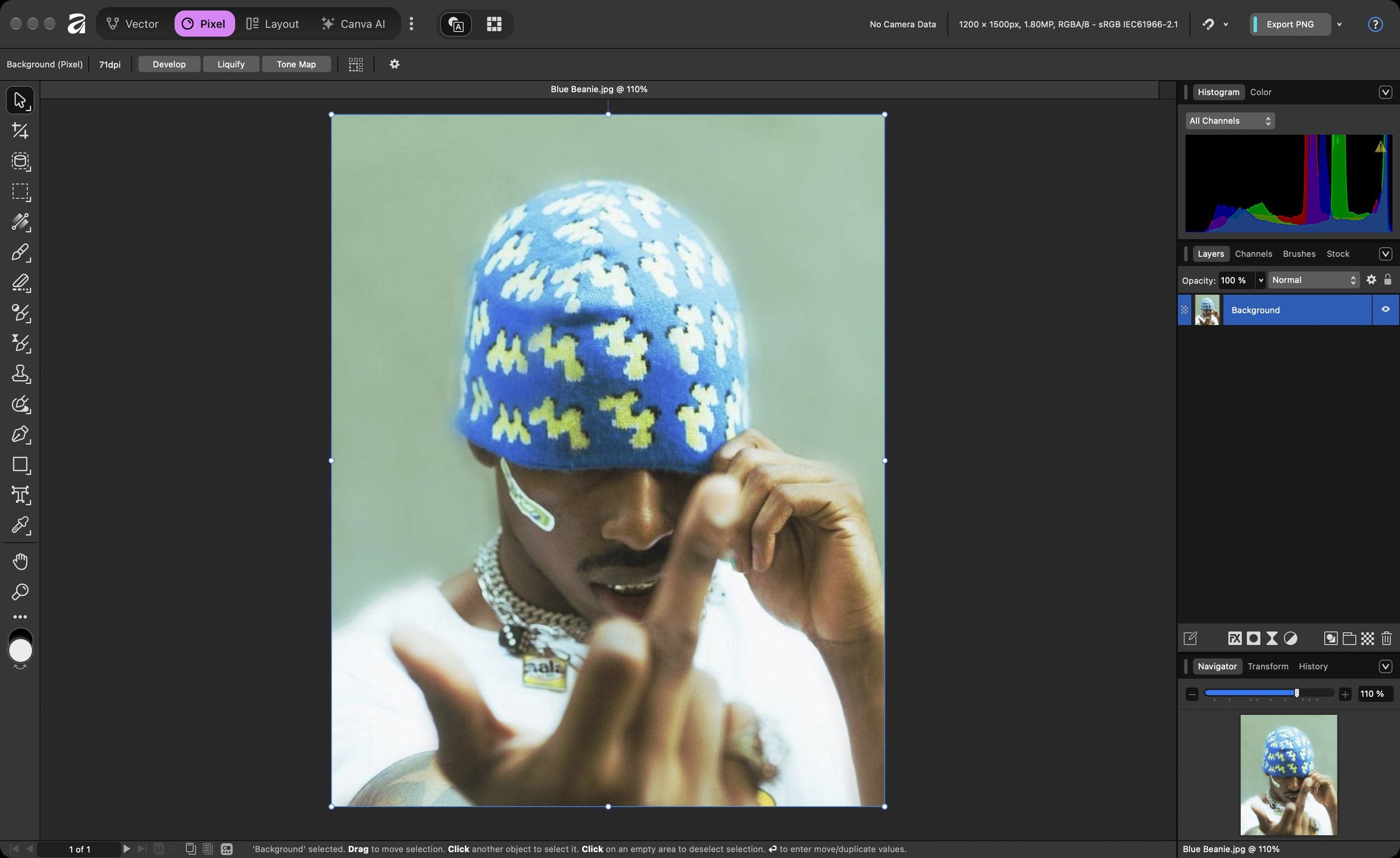Toggle the layer lock icon
1400x858 pixels.
[x=1388, y=280]
